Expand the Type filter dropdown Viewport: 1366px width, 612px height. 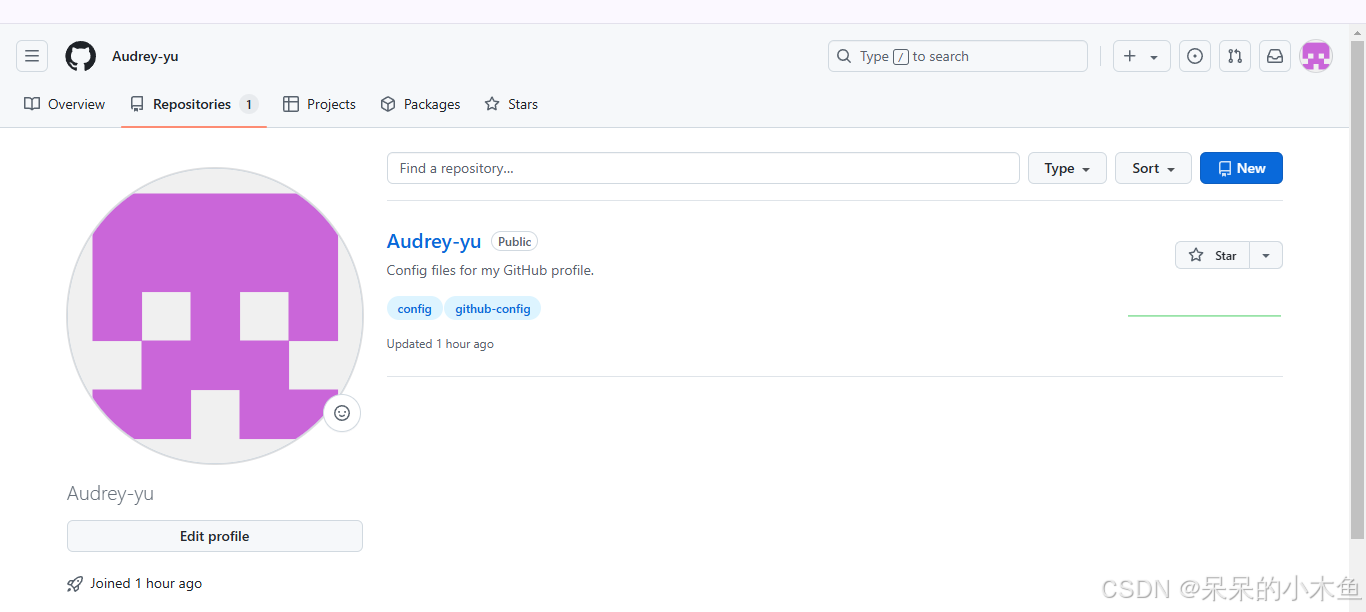pyautogui.click(x=1067, y=168)
